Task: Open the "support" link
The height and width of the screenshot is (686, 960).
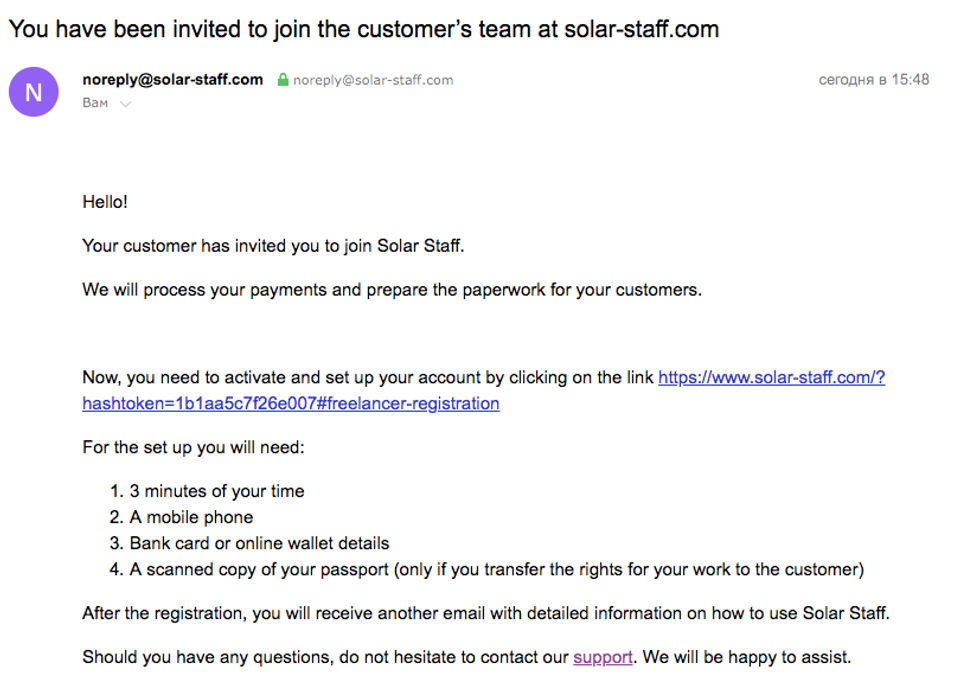Action: pos(602,657)
